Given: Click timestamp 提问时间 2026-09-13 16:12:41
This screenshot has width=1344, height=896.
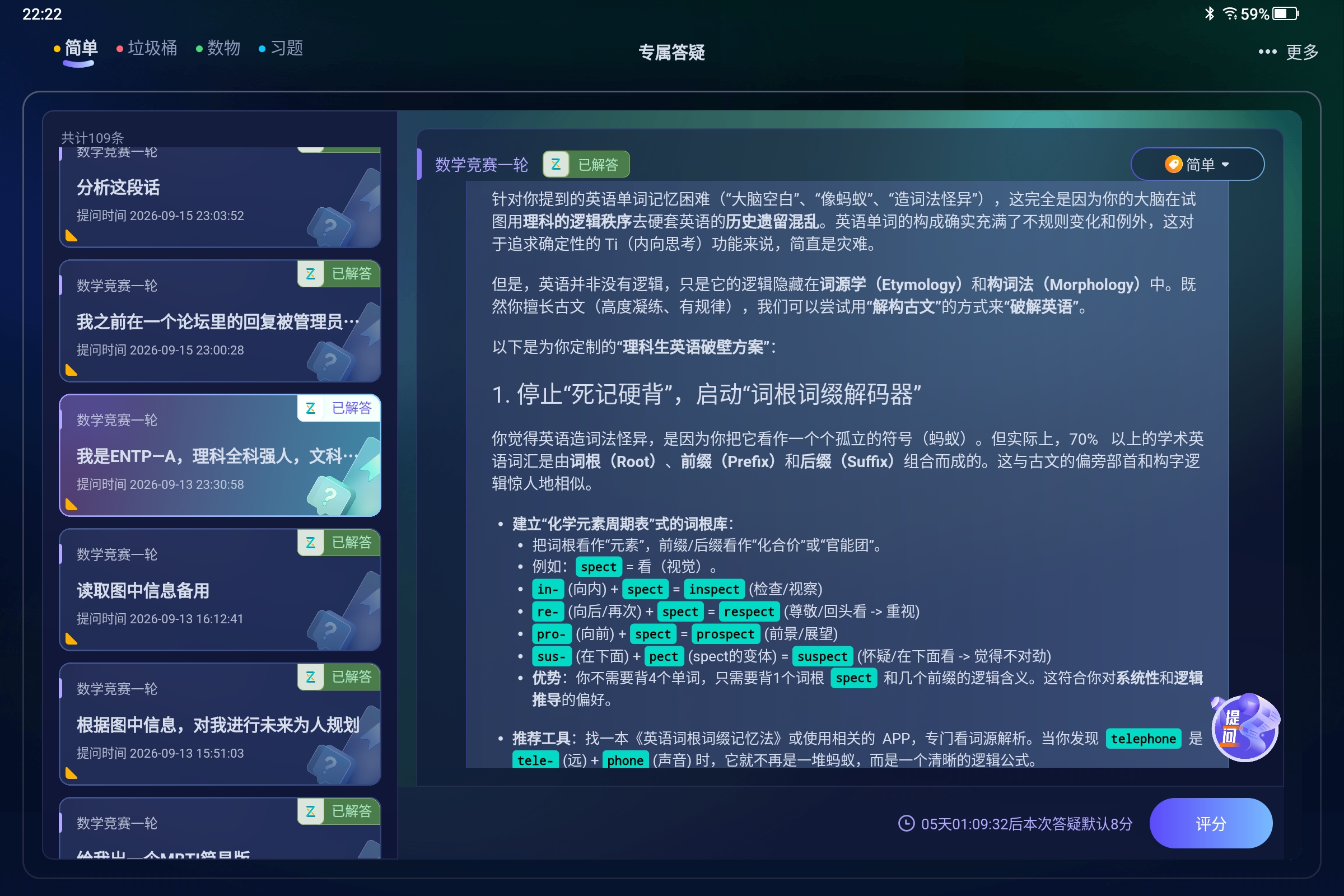Looking at the screenshot, I should point(161,619).
